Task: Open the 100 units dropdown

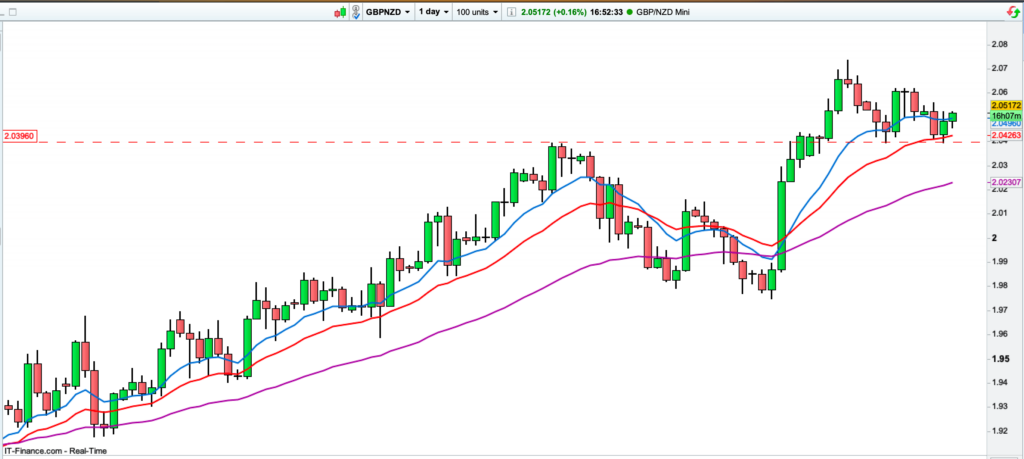Action: pos(477,12)
